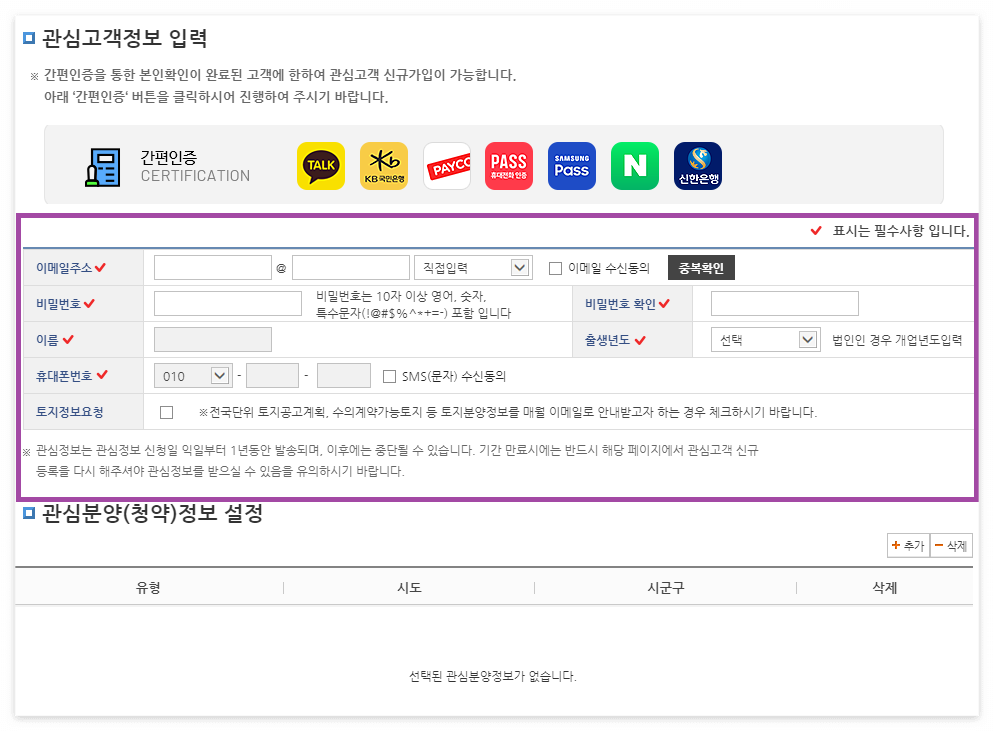Screen dimensions: 994x731
Task: Authenticate via 신한은행 icon
Action: pos(697,165)
